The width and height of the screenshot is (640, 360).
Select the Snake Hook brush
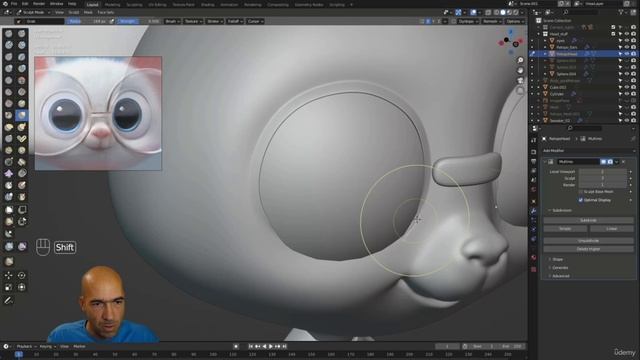click(22, 127)
